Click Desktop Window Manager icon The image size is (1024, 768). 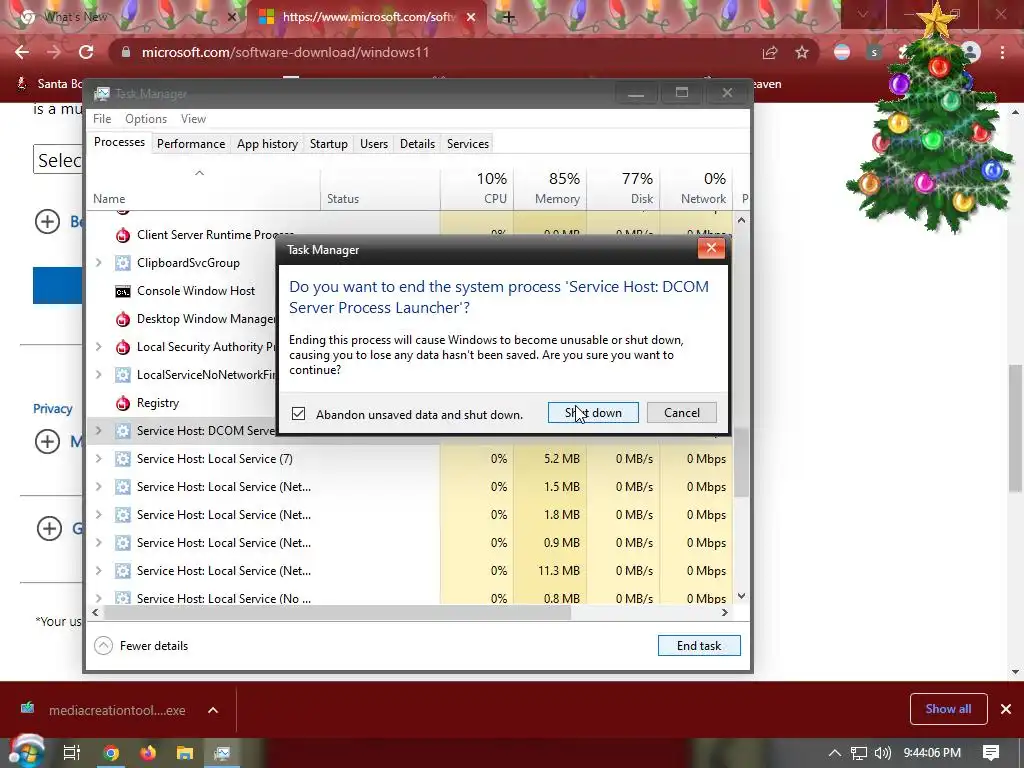(123, 319)
